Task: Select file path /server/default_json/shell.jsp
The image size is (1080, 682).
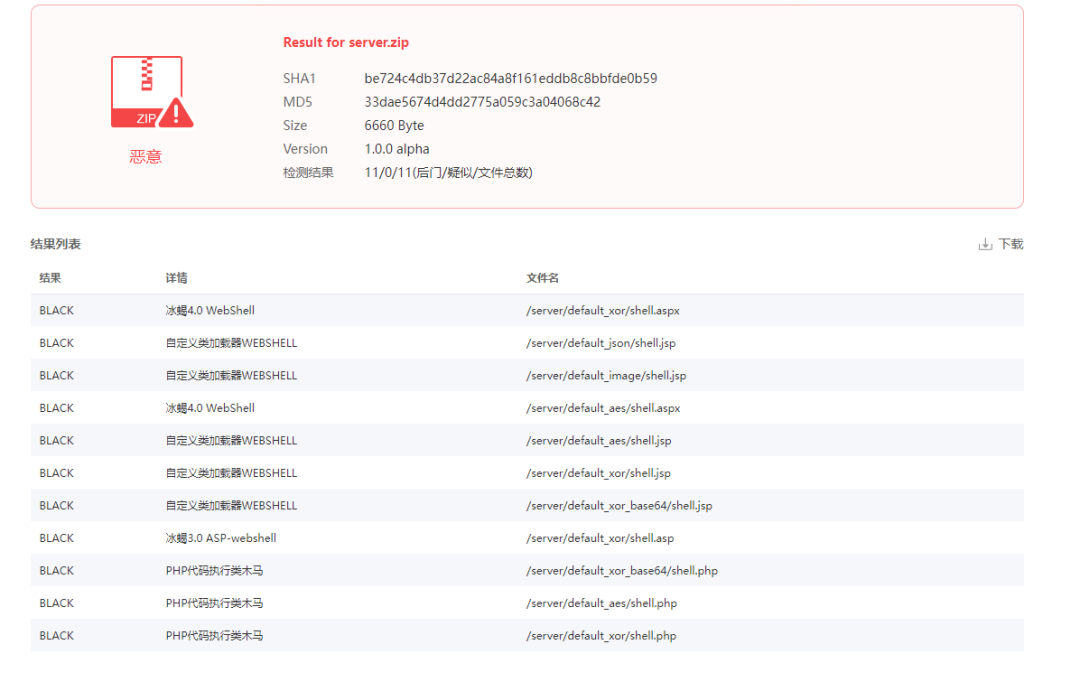Action: click(x=601, y=343)
